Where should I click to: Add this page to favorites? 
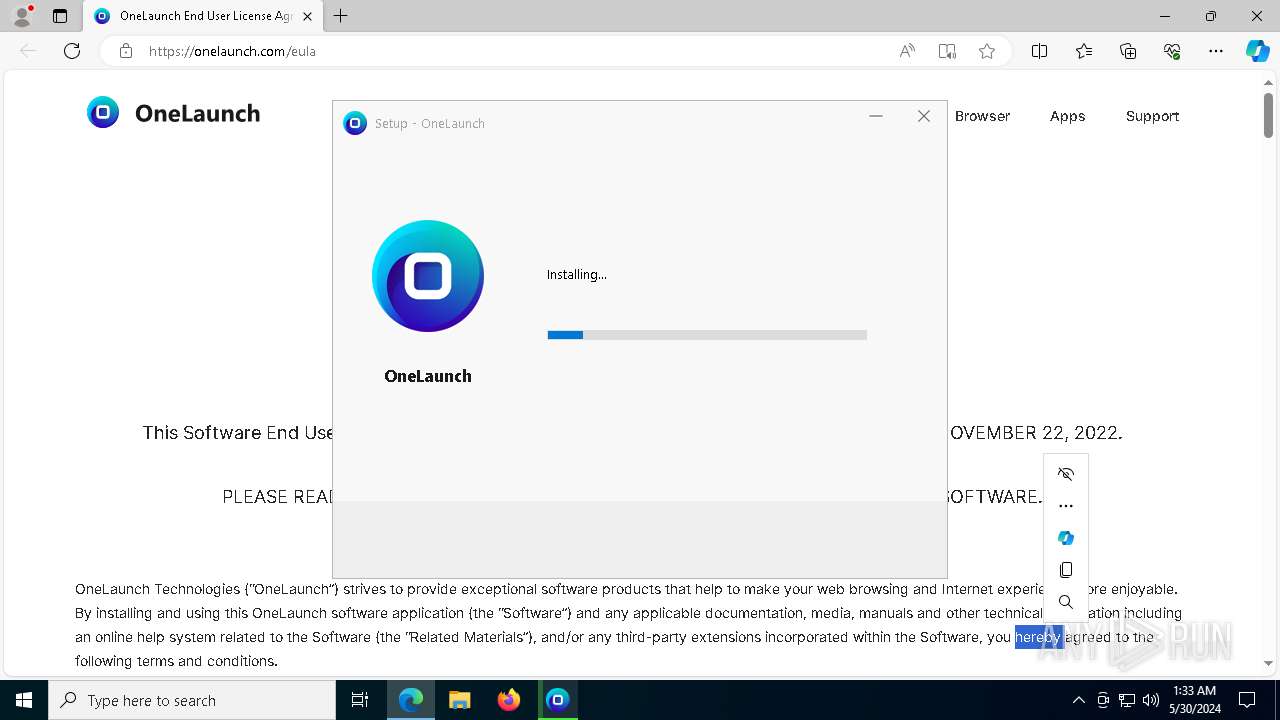tap(987, 51)
